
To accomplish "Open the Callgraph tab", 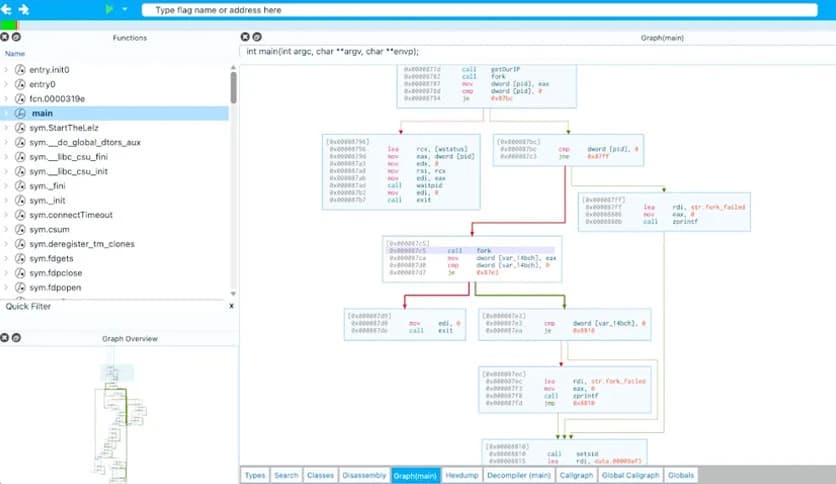I will point(576,475).
